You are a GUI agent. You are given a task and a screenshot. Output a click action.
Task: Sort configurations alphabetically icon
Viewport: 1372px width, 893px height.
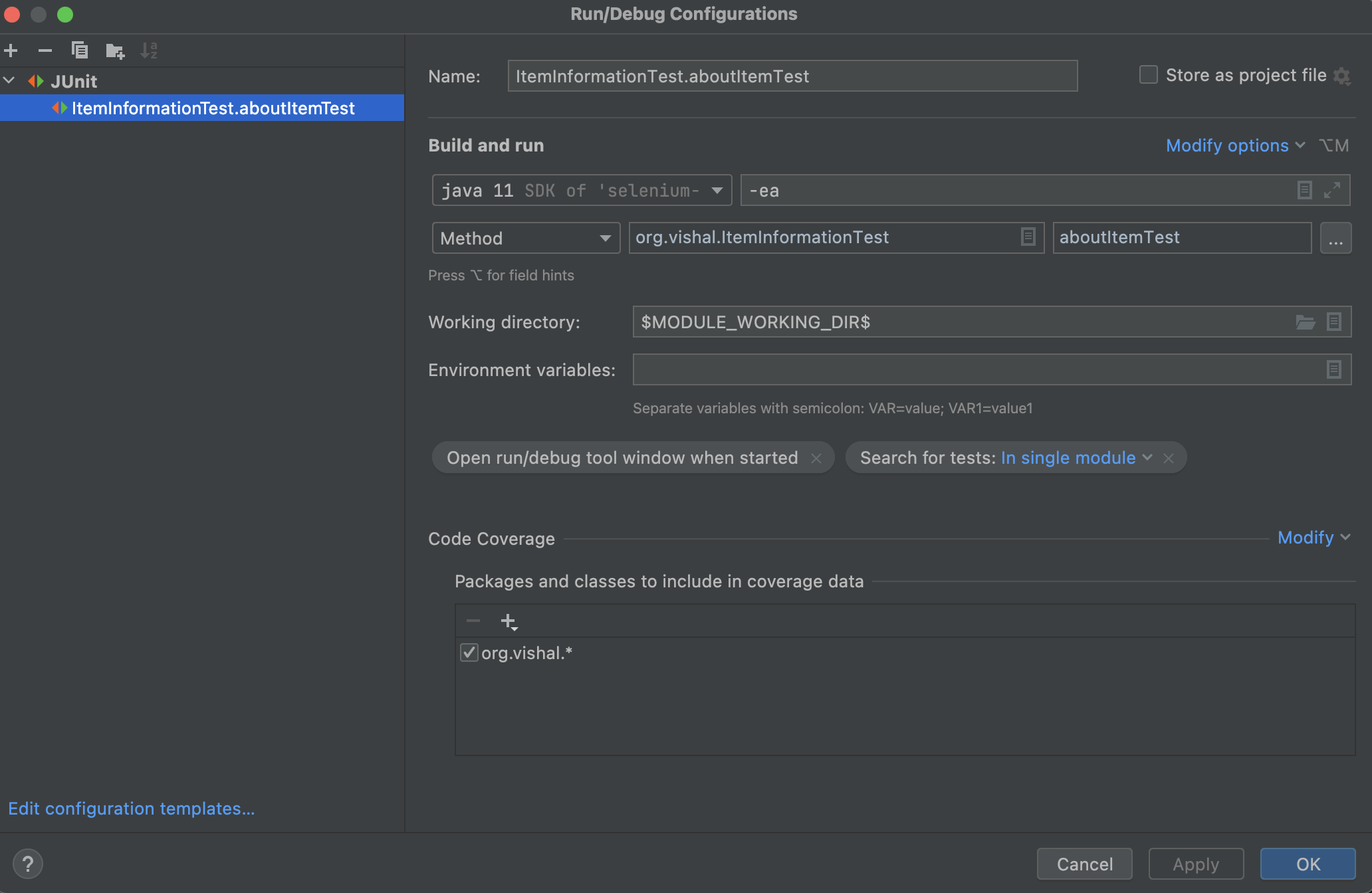(149, 50)
